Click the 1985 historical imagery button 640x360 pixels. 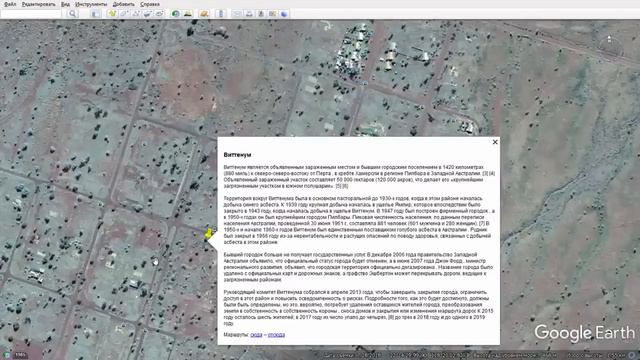(x=21, y=355)
